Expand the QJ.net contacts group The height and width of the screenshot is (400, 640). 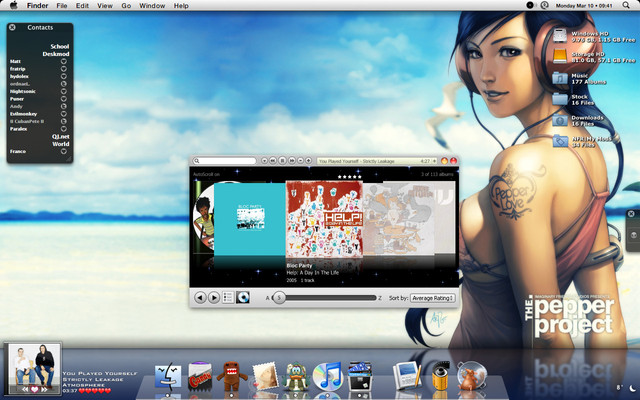60,136
